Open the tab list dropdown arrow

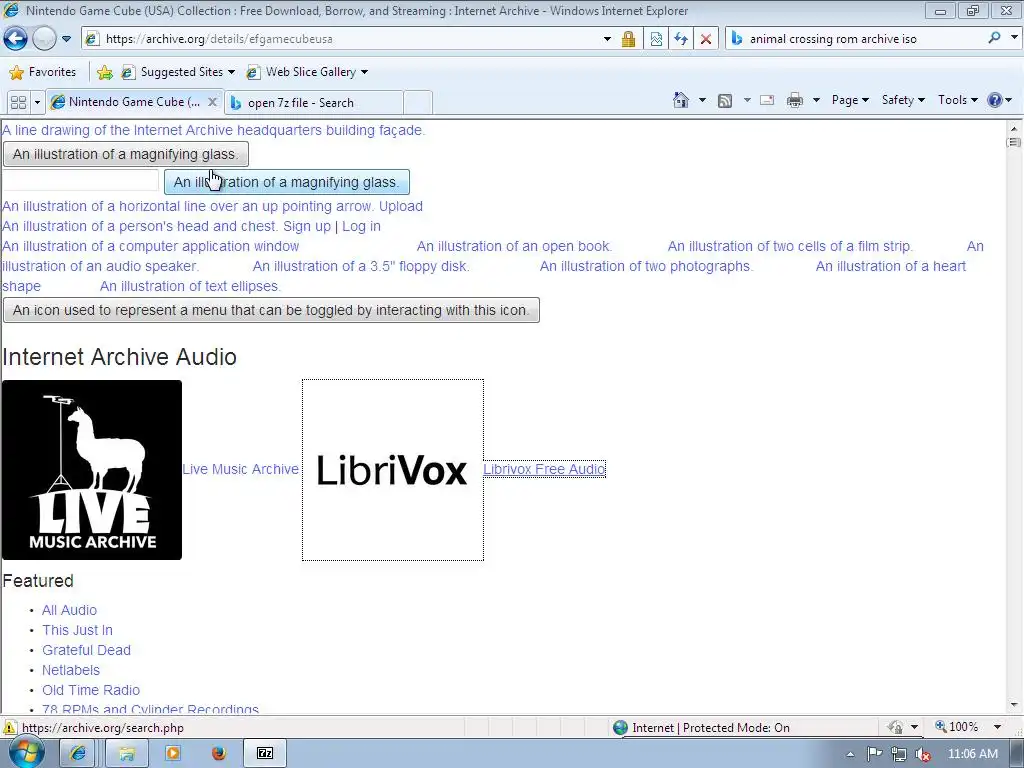[37, 103]
